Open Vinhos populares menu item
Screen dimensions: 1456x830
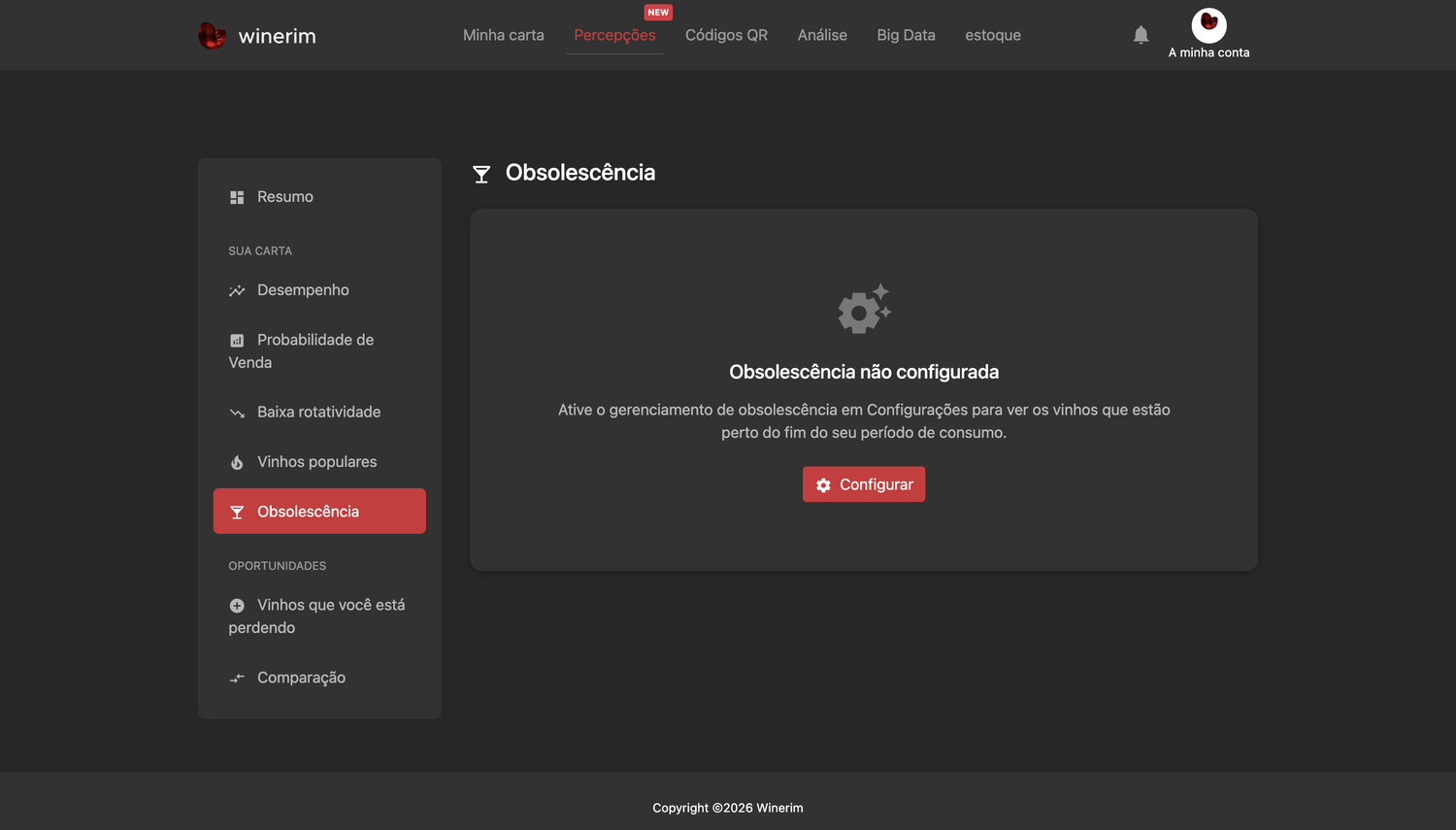pos(319,462)
